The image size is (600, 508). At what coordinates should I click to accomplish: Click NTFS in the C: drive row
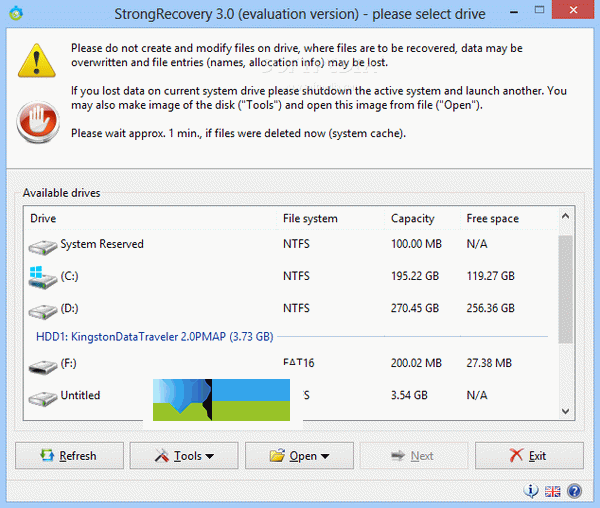296,276
